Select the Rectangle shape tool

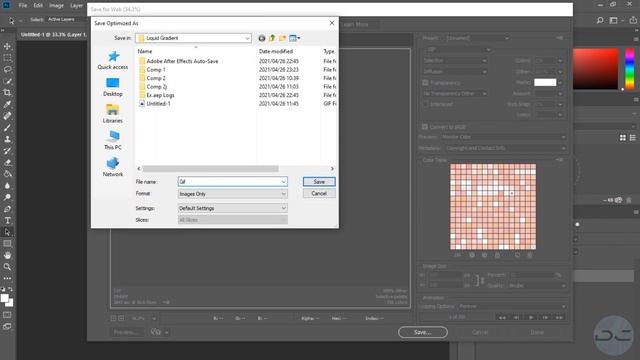click(x=7, y=244)
